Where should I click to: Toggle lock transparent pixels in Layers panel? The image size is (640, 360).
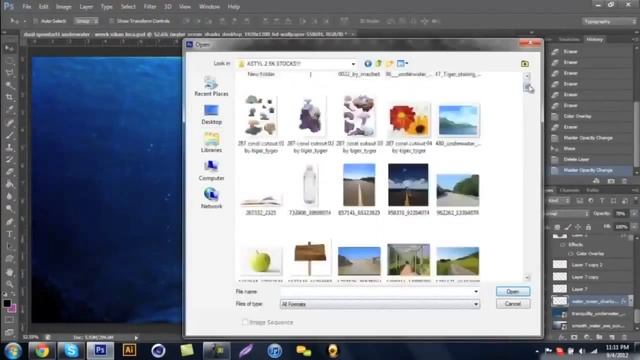(x=557, y=227)
